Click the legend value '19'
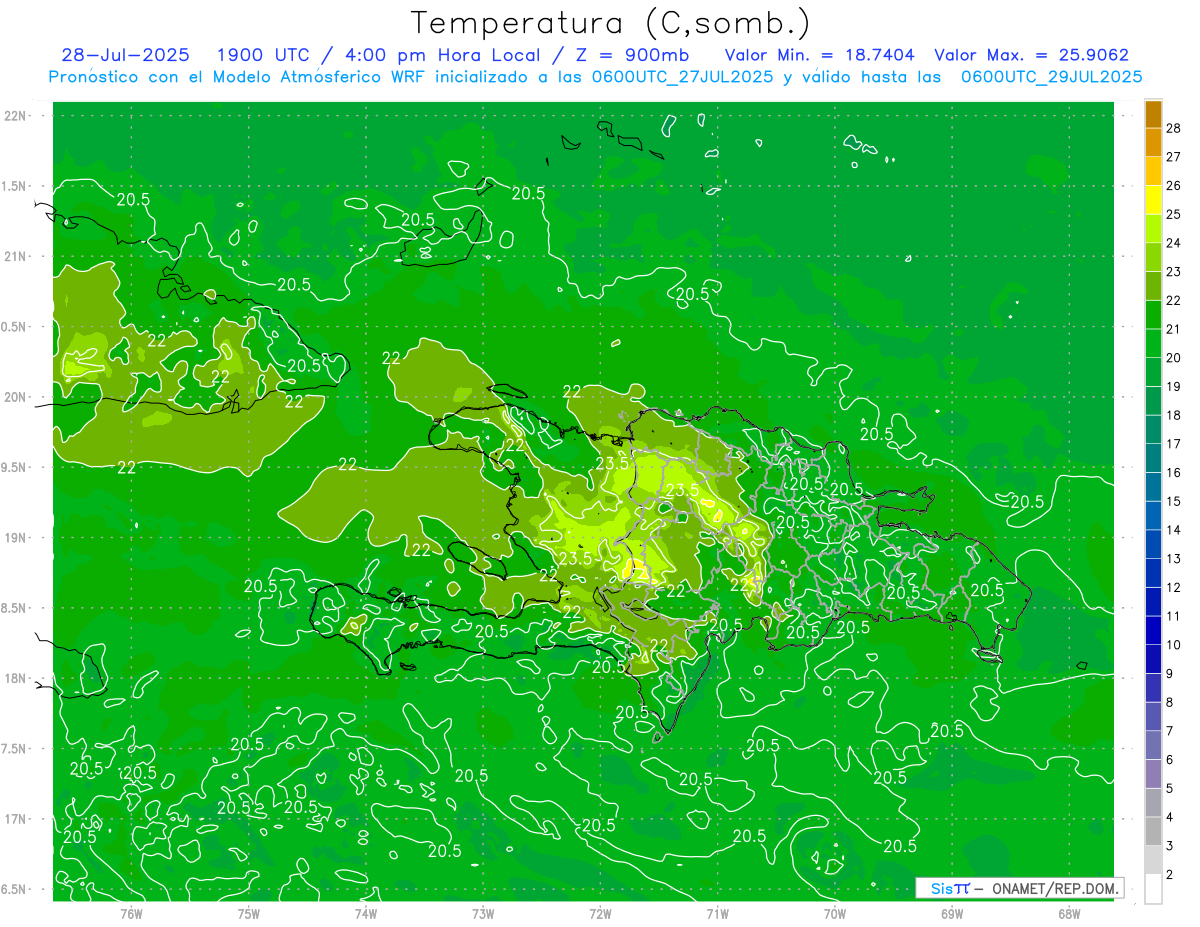 [1174, 386]
